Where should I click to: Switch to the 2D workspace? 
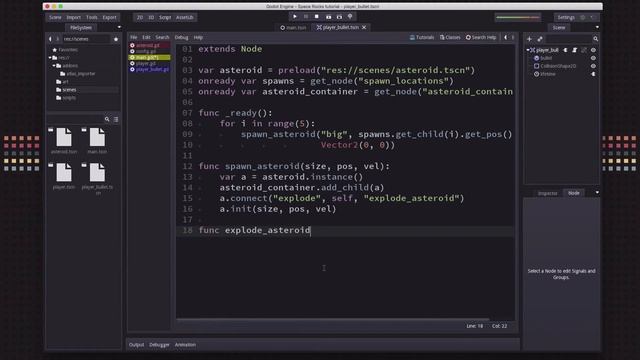140,17
